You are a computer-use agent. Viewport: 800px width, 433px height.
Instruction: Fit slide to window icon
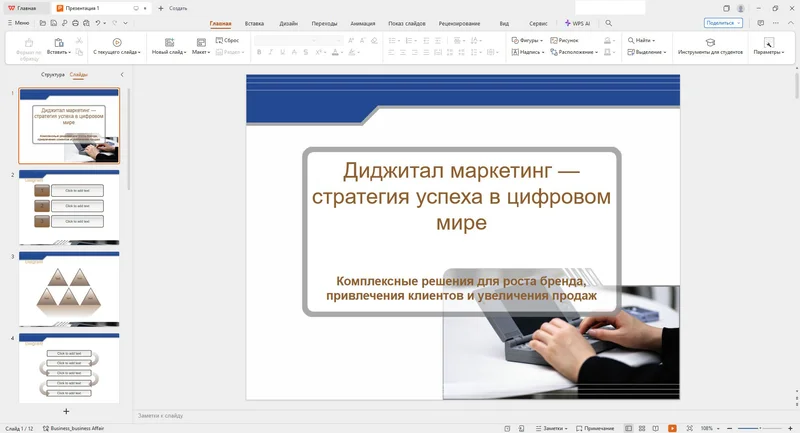[x=690, y=428]
